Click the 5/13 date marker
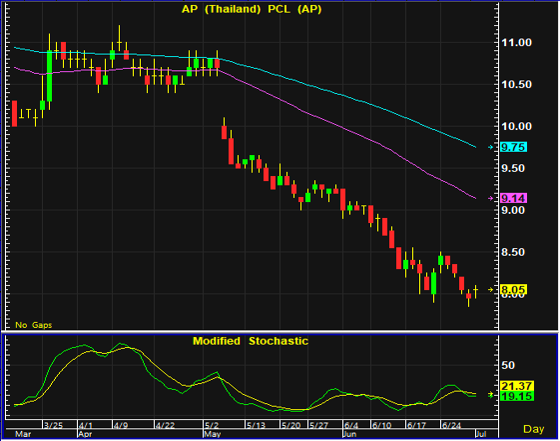Screen dimensions: 560x441 click(256, 425)
